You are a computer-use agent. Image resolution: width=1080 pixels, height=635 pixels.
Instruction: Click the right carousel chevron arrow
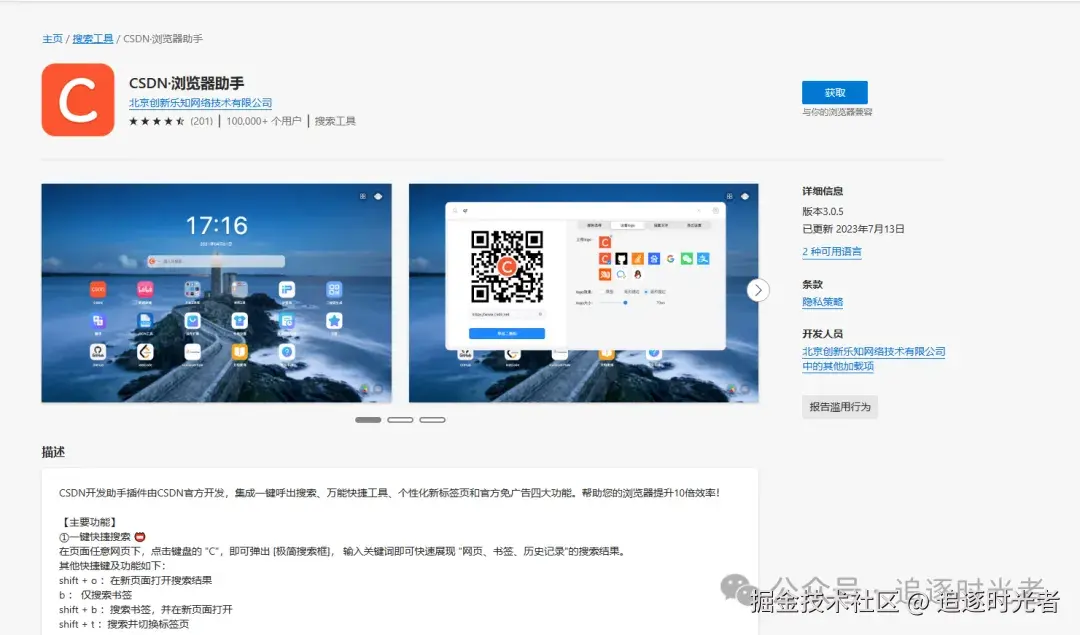[x=757, y=289]
